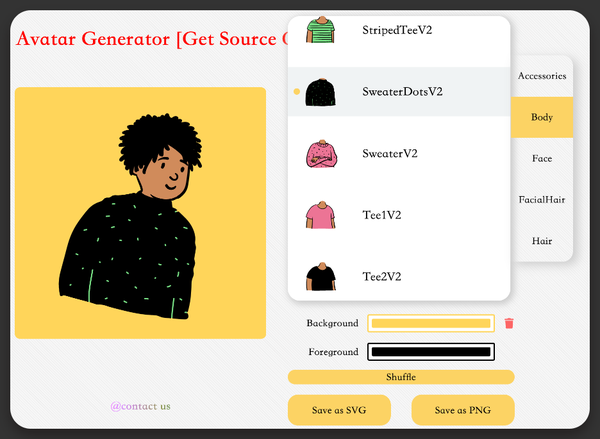The image size is (600, 439).
Task: Delete the background color with trash icon
Action: coord(509,323)
